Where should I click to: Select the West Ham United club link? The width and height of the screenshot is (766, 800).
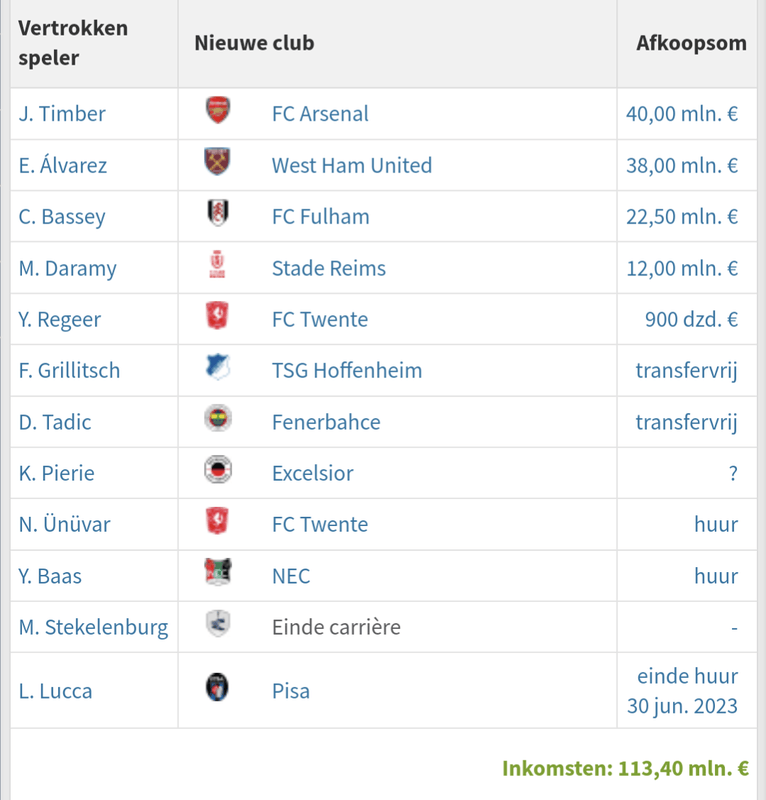352,165
